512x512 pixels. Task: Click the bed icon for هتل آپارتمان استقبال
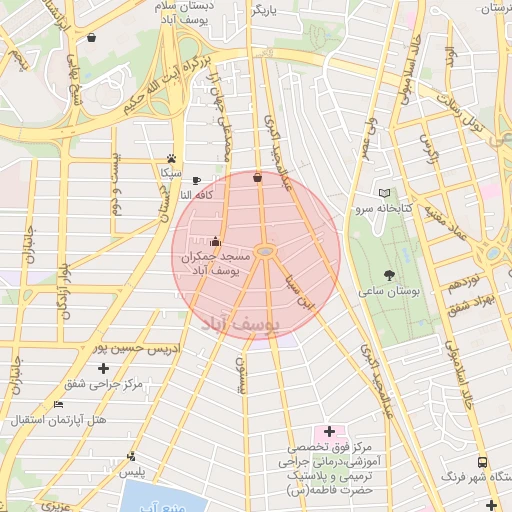tap(59, 404)
